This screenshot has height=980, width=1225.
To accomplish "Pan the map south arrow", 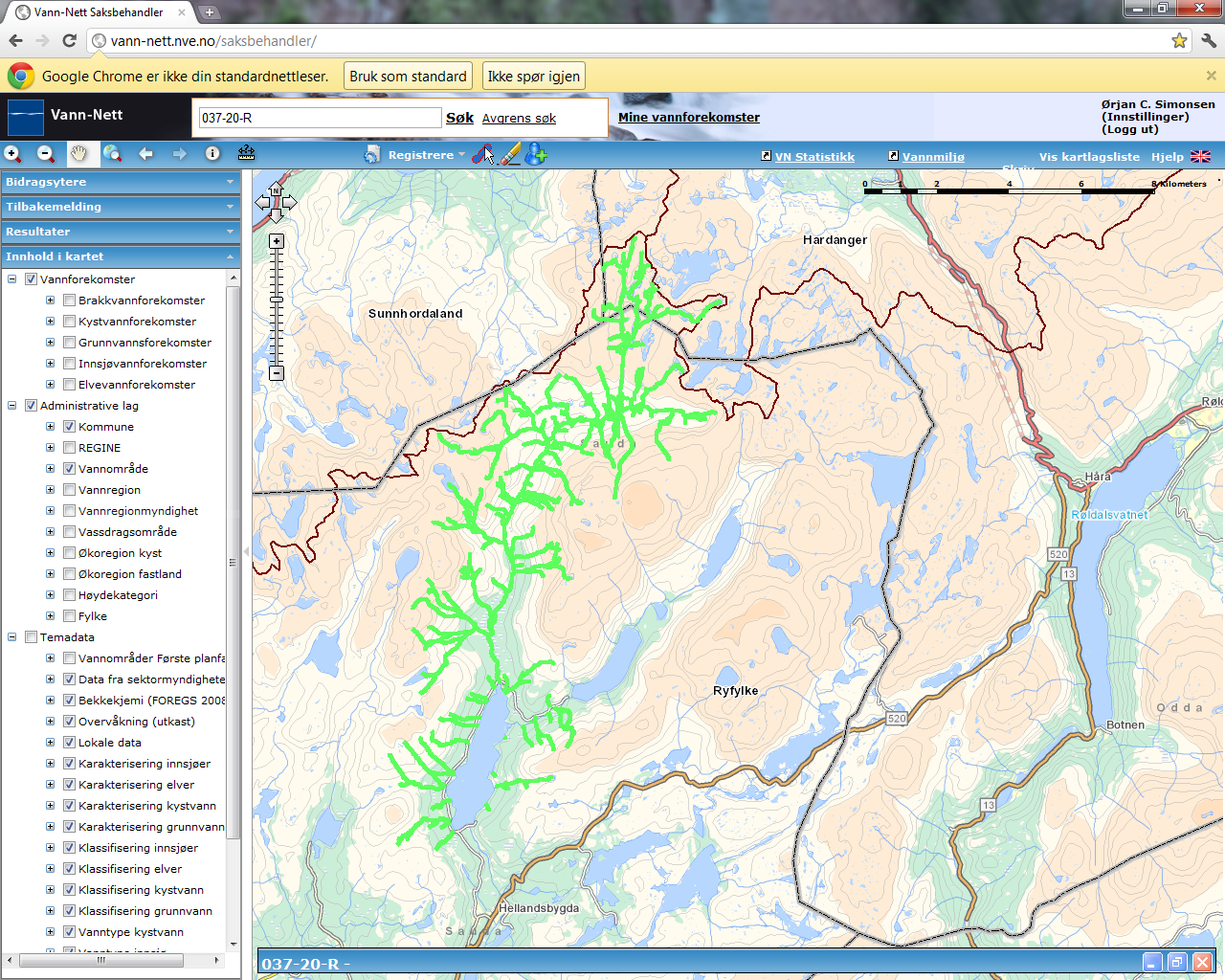I will point(277,217).
